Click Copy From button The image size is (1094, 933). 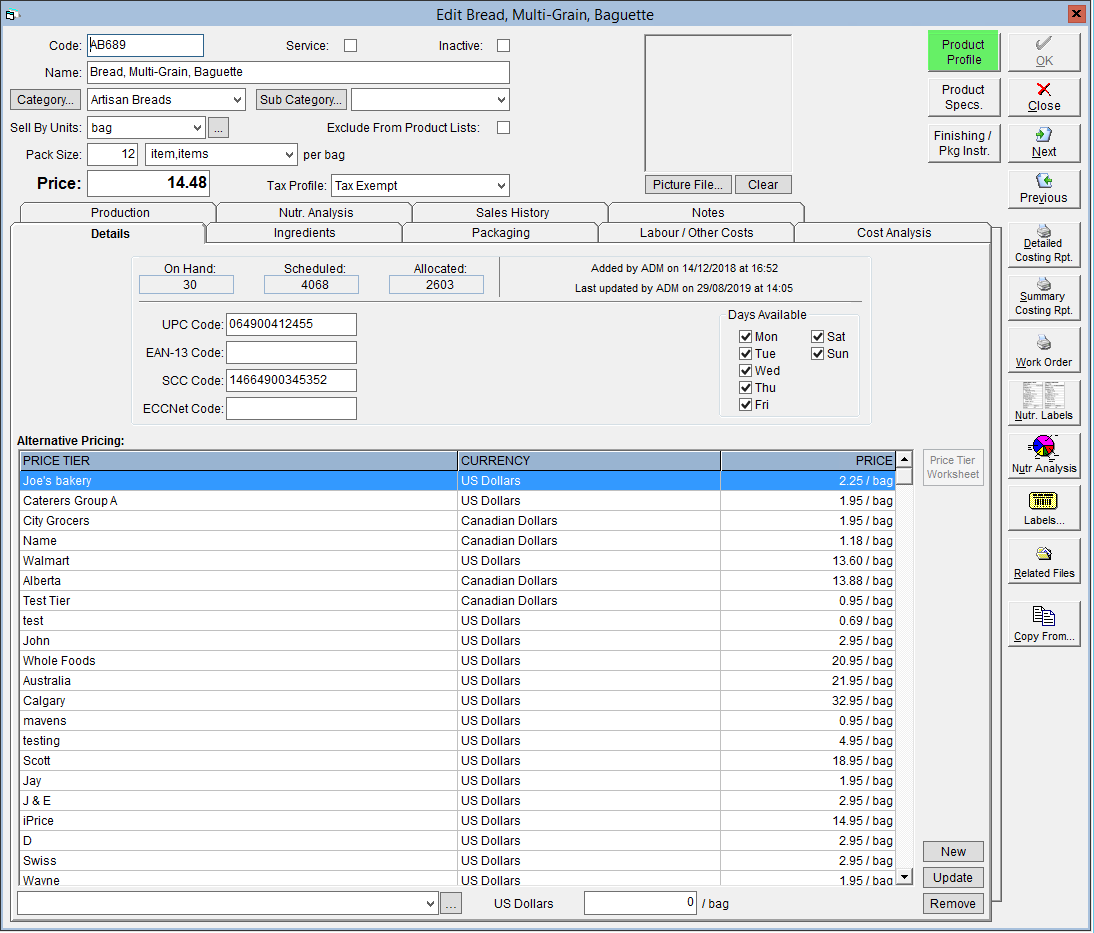coord(1044,623)
